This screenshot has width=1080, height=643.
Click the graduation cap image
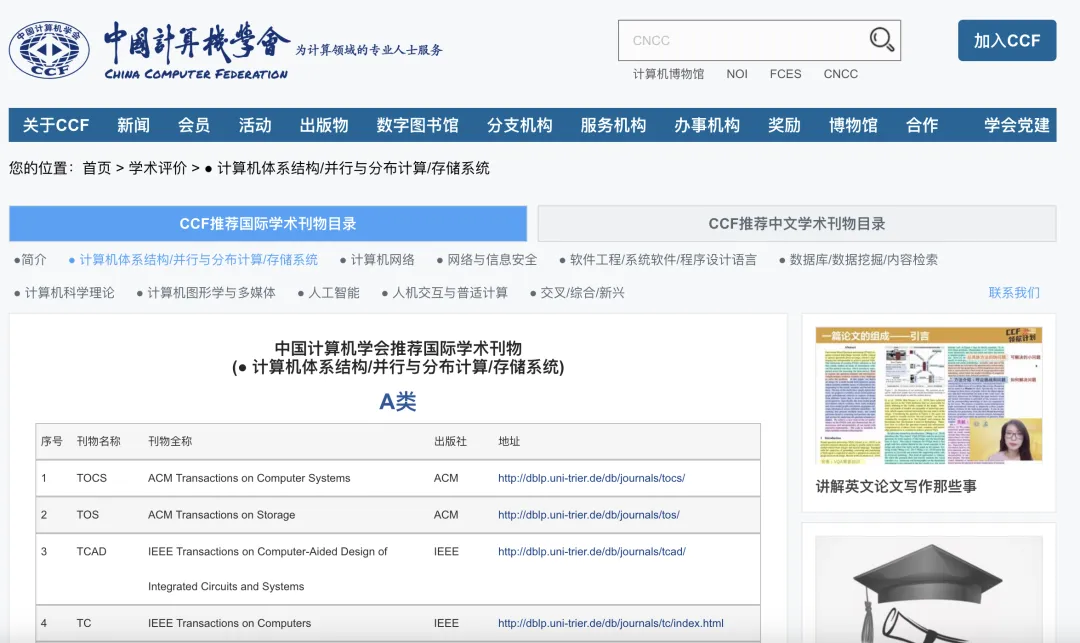pos(928,590)
